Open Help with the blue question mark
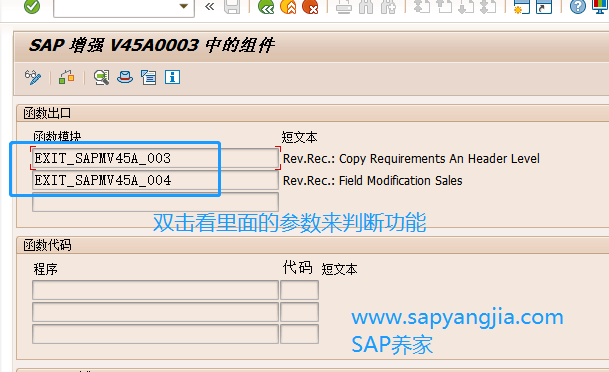Screen dimensions: 609x372 [x=578, y=7]
